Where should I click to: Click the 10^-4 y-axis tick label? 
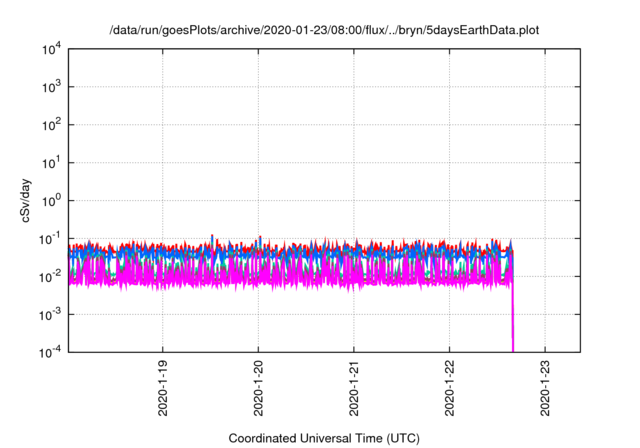click(x=50, y=352)
